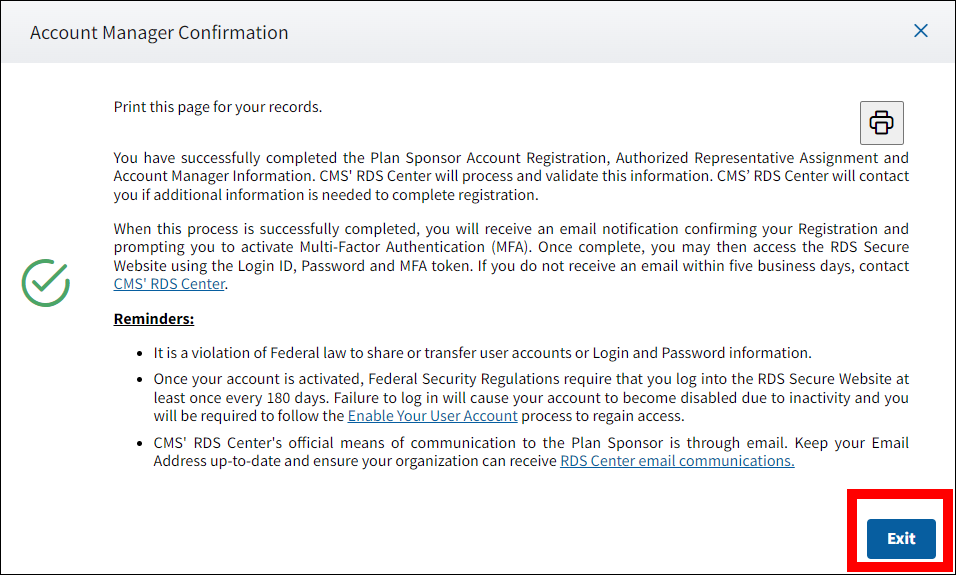Close the Account Manager Confirmation dialog
Viewport: 956px width, 575px height.
tap(921, 31)
